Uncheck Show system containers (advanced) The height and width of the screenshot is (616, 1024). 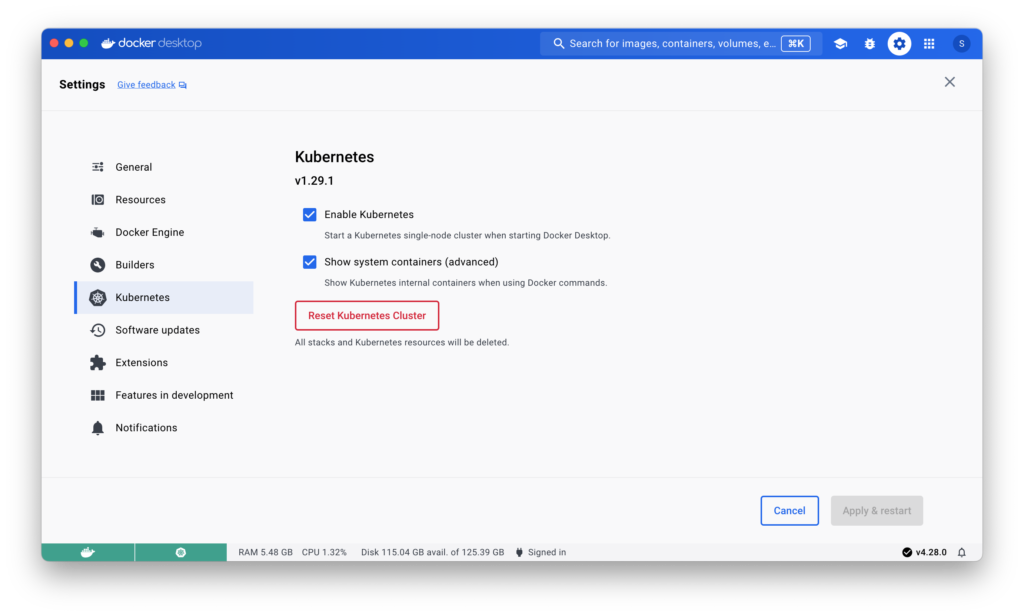(x=310, y=262)
